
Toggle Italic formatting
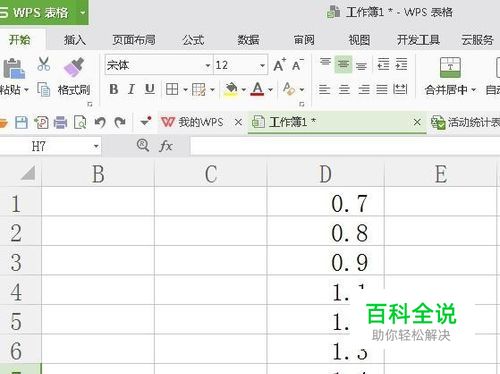131,89
